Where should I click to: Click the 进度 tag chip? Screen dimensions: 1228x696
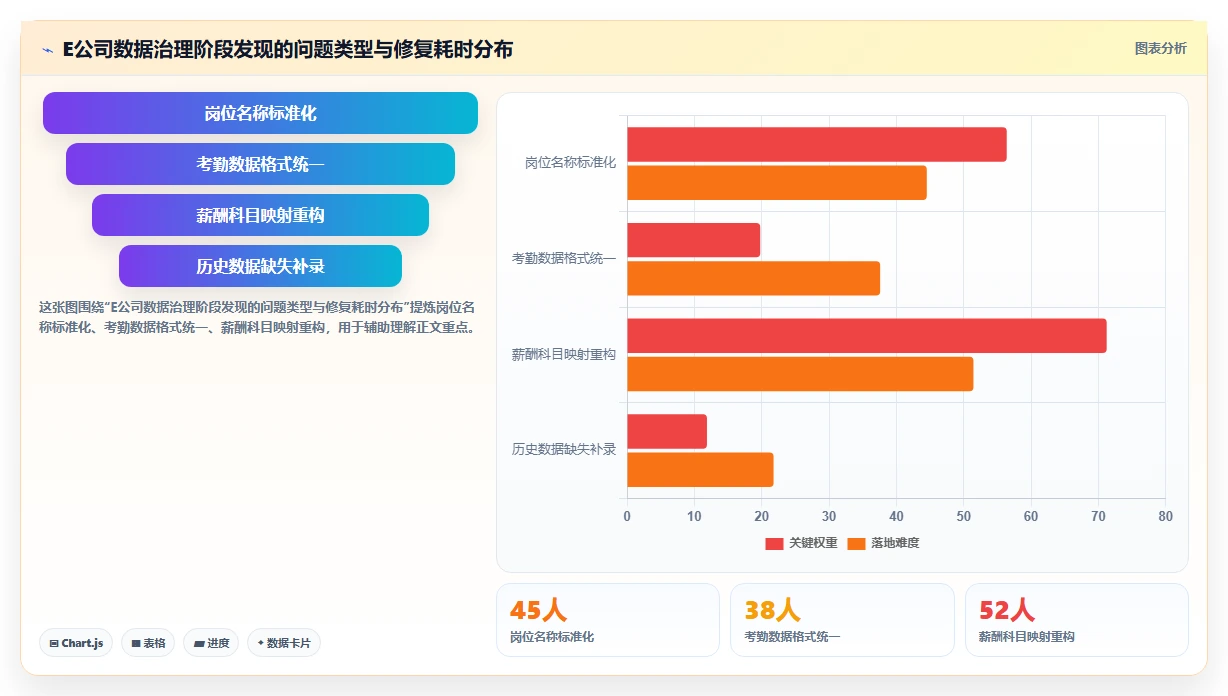pos(211,643)
